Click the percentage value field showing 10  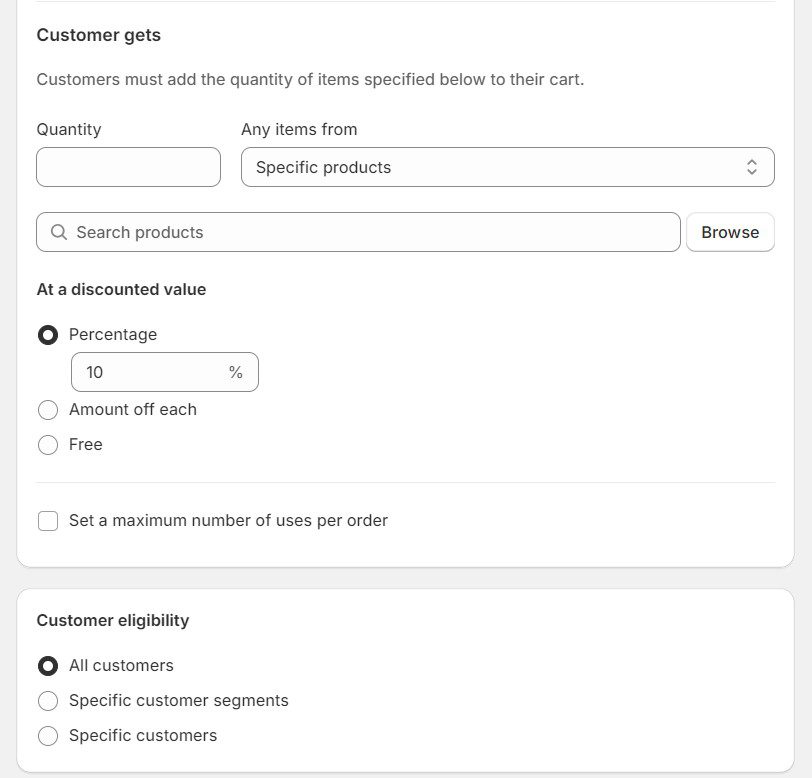150,372
